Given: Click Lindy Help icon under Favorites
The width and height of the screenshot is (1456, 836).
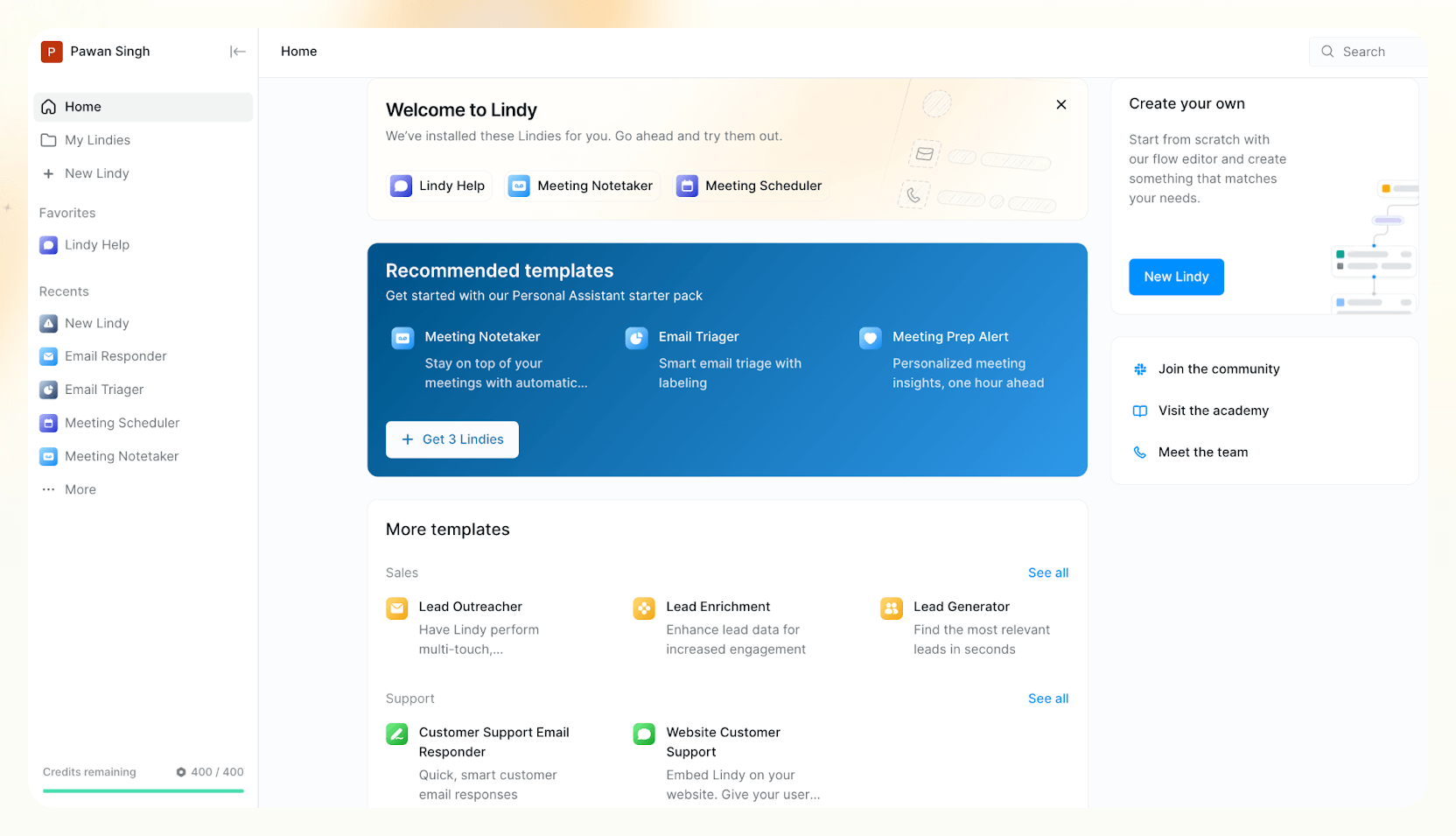Looking at the screenshot, I should pos(49,245).
